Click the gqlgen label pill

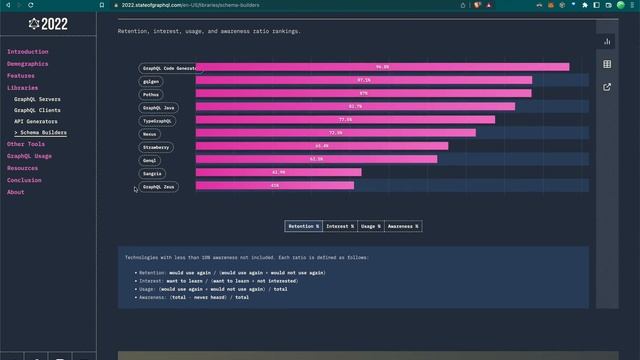151,82
